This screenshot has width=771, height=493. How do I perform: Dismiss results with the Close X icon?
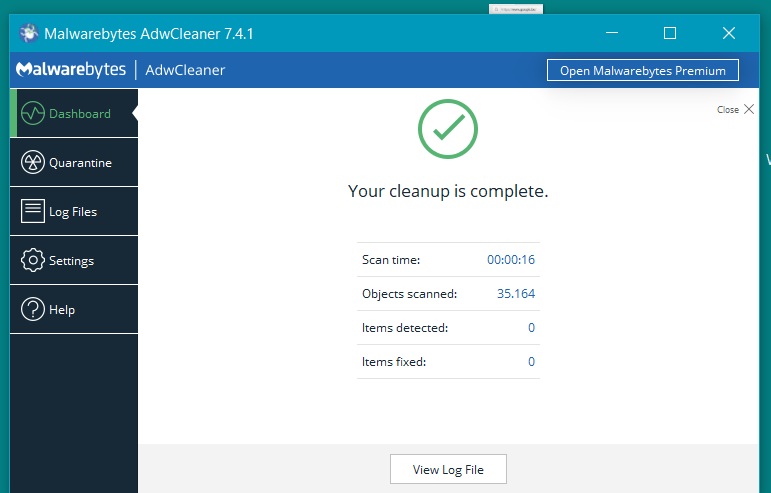(749, 110)
